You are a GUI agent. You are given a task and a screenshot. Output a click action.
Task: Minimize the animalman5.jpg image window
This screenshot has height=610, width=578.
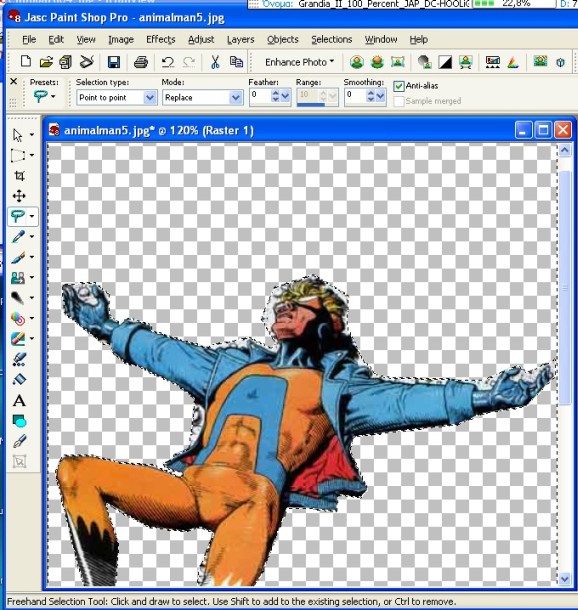(523, 130)
